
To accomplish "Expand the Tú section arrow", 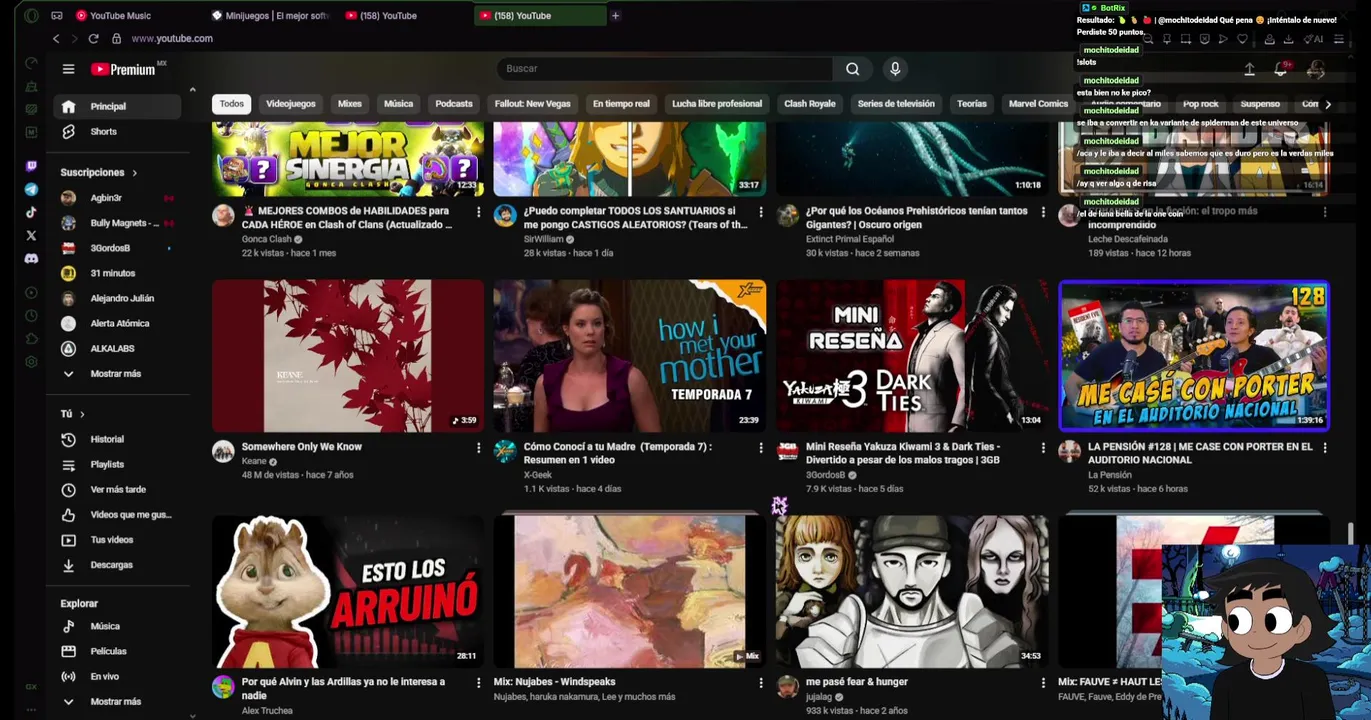I will (x=82, y=414).
